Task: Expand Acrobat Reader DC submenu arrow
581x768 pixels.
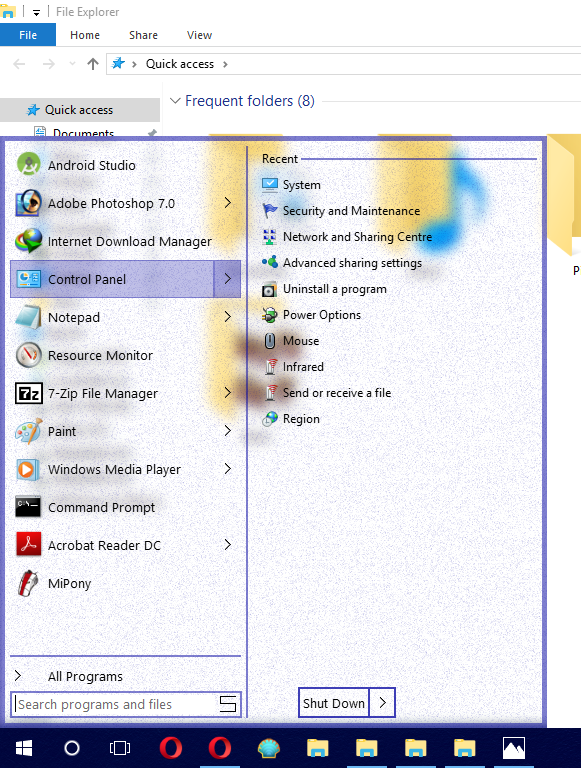Action: point(228,544)
